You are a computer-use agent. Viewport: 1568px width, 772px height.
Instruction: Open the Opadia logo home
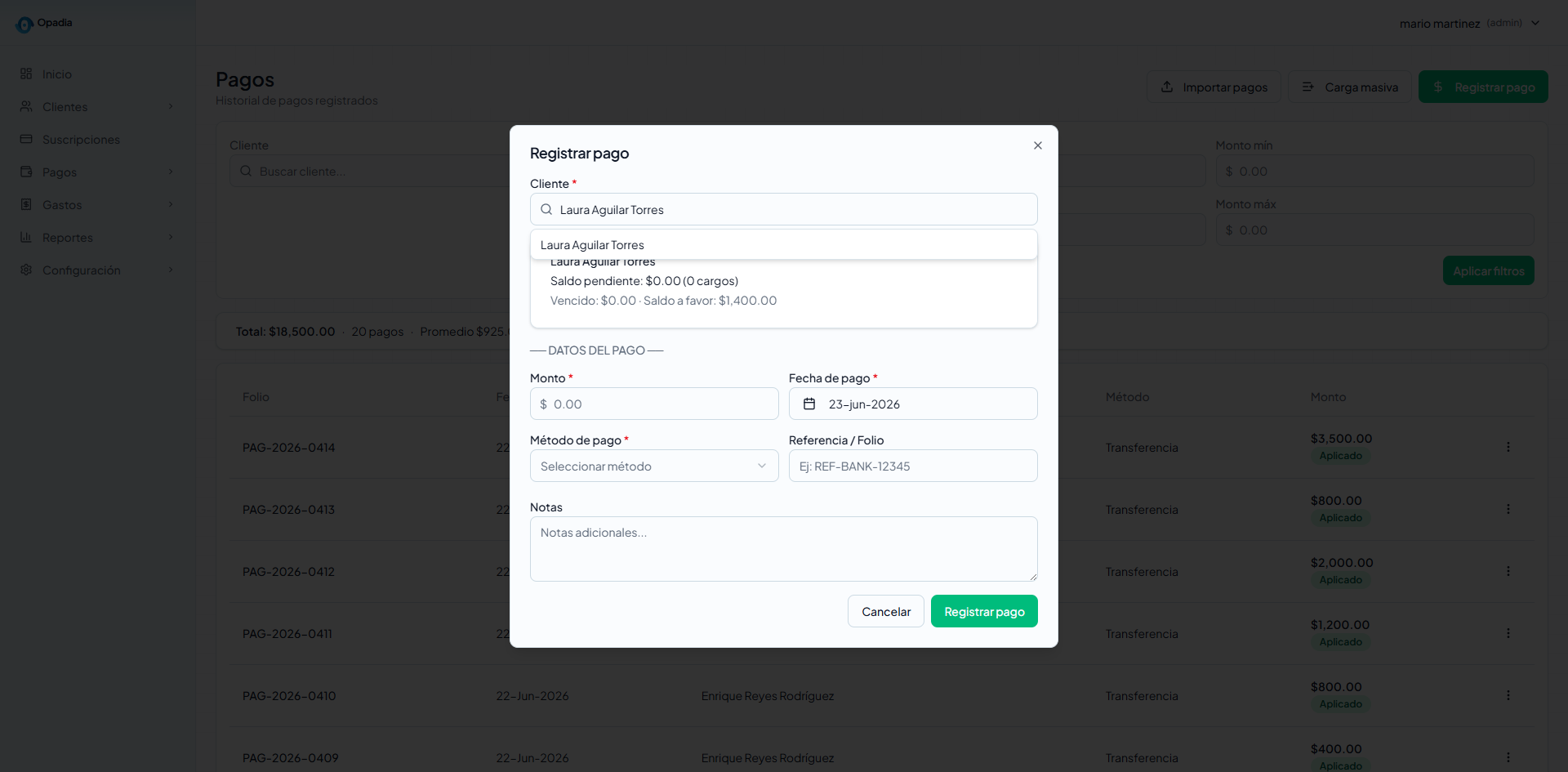click(x=44, y=24)
